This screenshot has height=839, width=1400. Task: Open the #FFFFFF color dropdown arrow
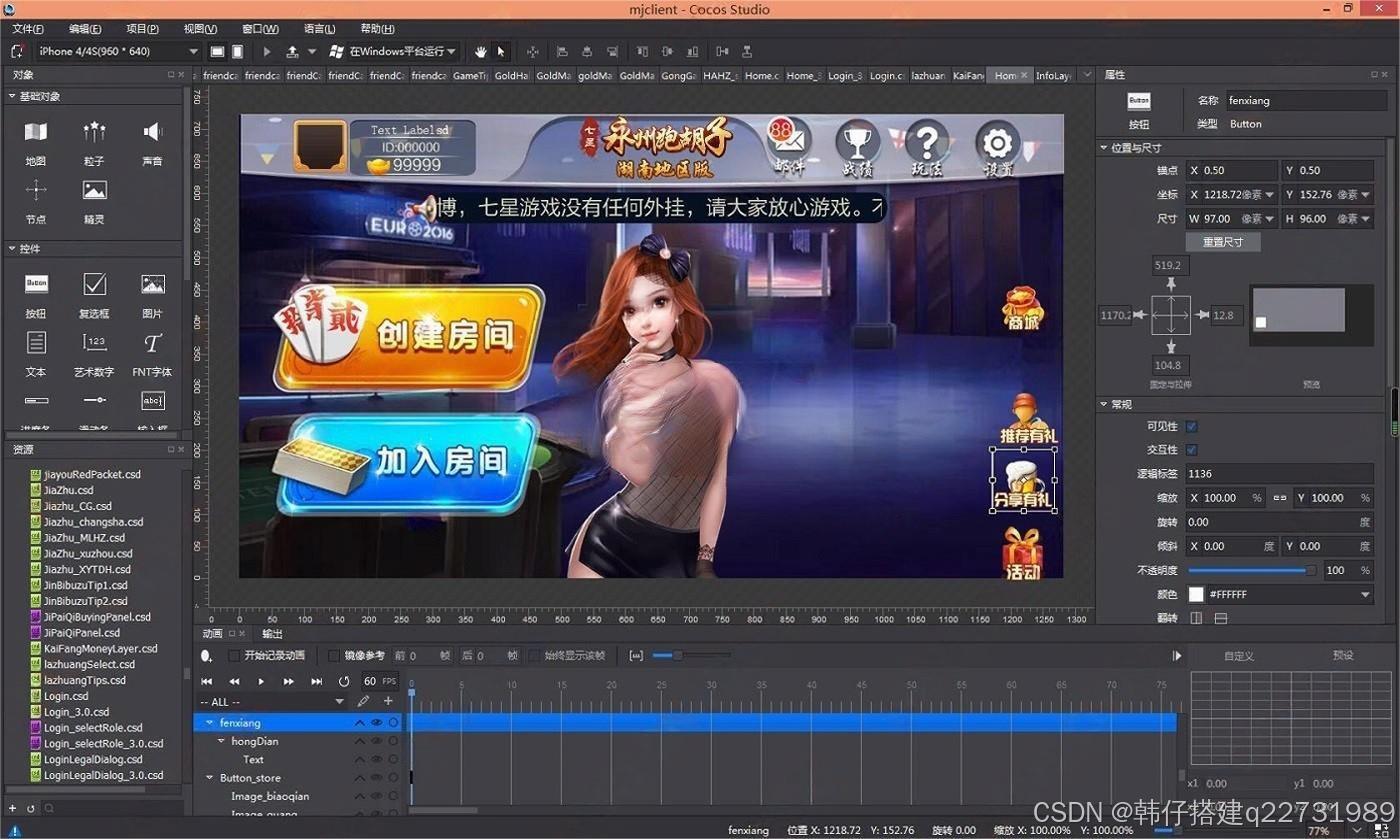point(1366,595)
